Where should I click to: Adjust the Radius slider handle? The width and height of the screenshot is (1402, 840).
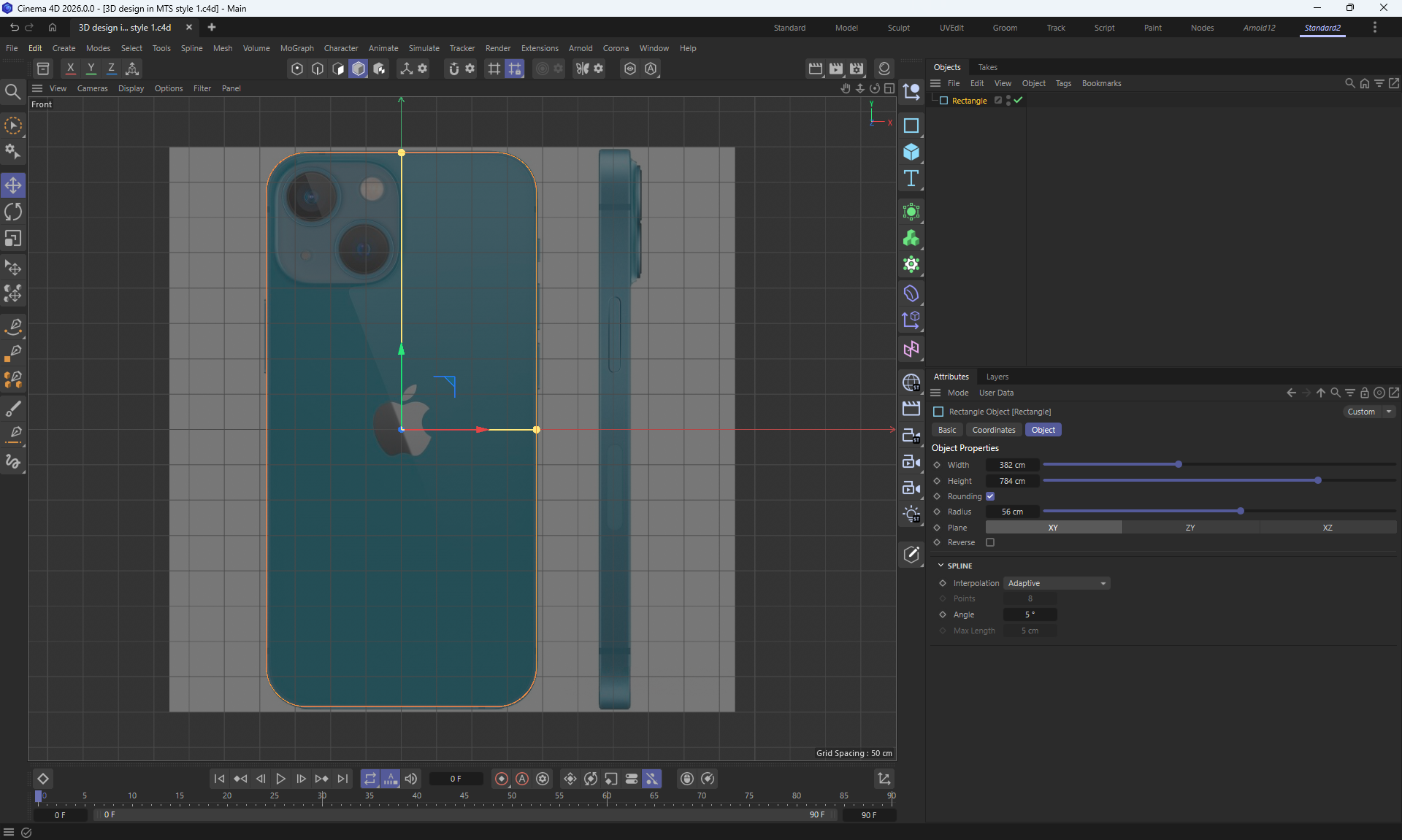pos(1240,511)
